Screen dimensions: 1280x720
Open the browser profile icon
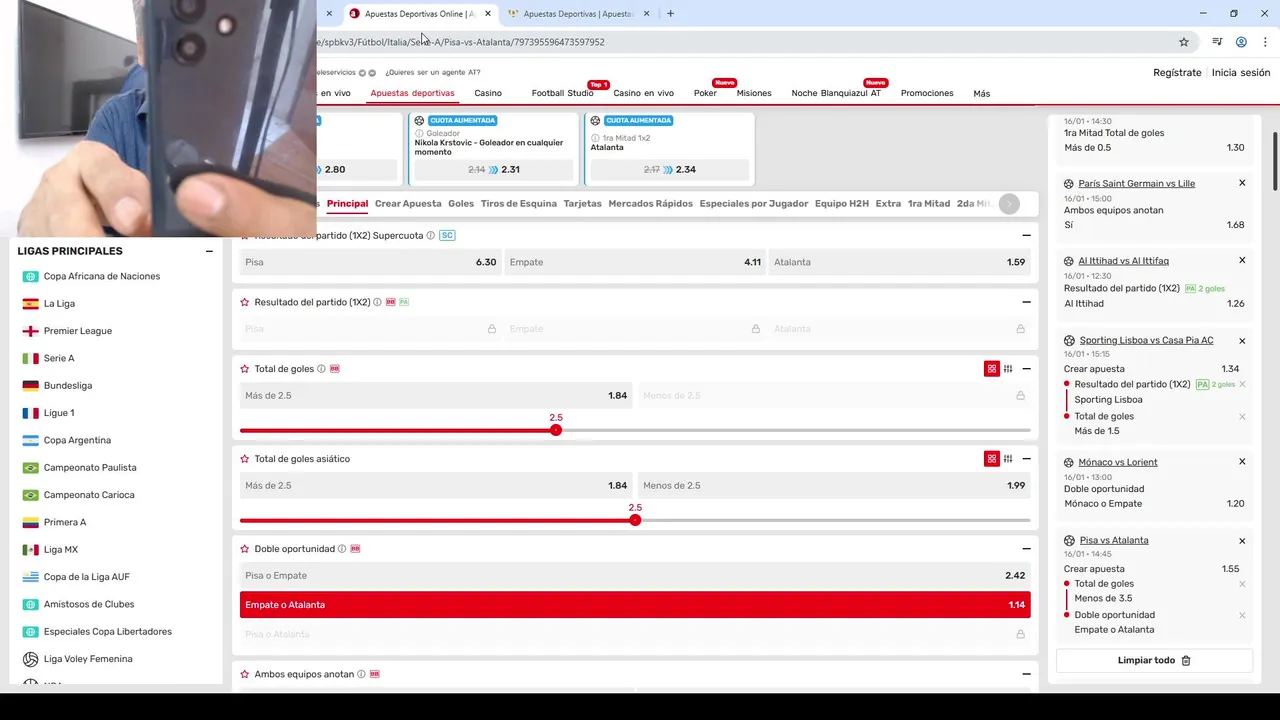point(1241,42)
